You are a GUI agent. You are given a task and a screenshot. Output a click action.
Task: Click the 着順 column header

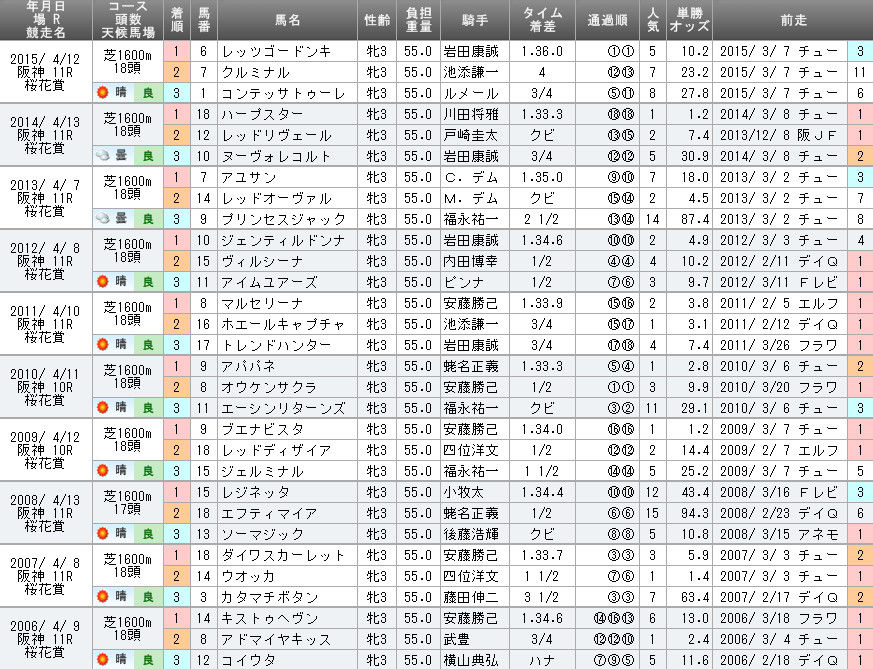(x=176, y=20)
